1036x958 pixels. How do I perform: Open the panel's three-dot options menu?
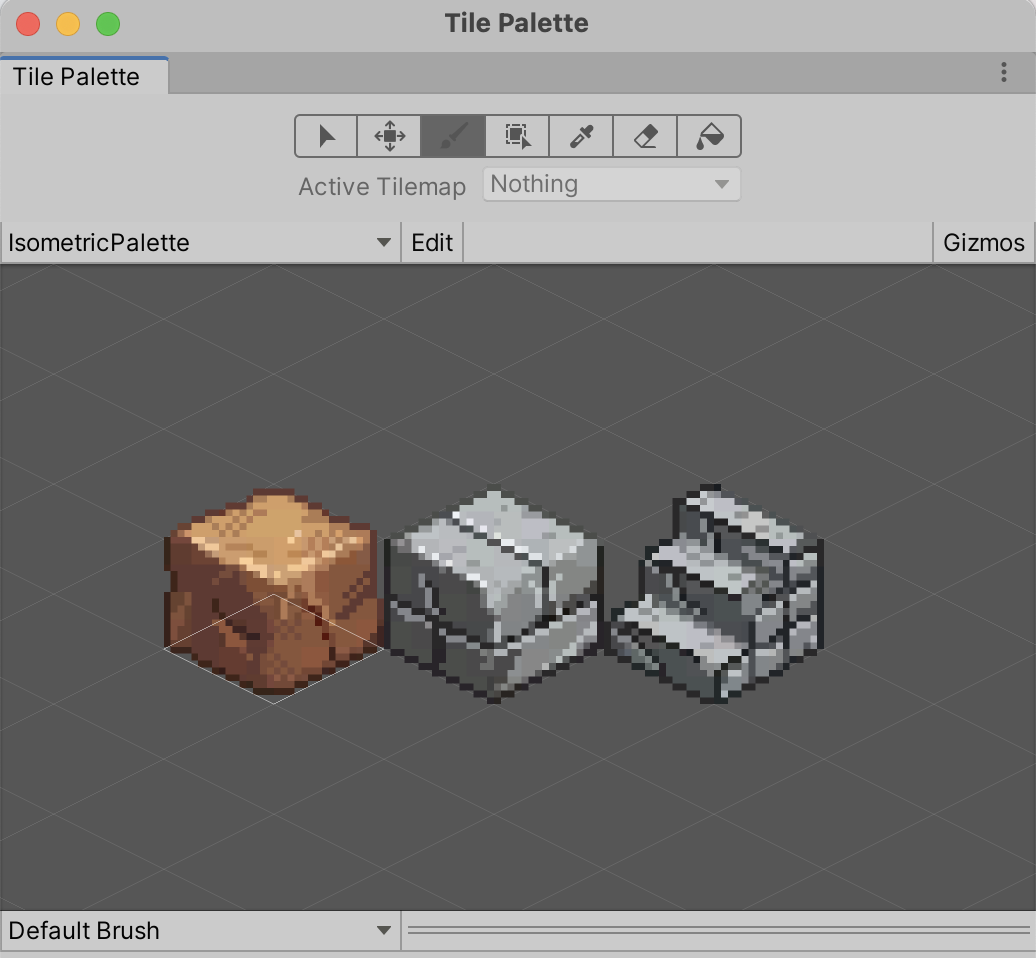(x=1004, y=72)
